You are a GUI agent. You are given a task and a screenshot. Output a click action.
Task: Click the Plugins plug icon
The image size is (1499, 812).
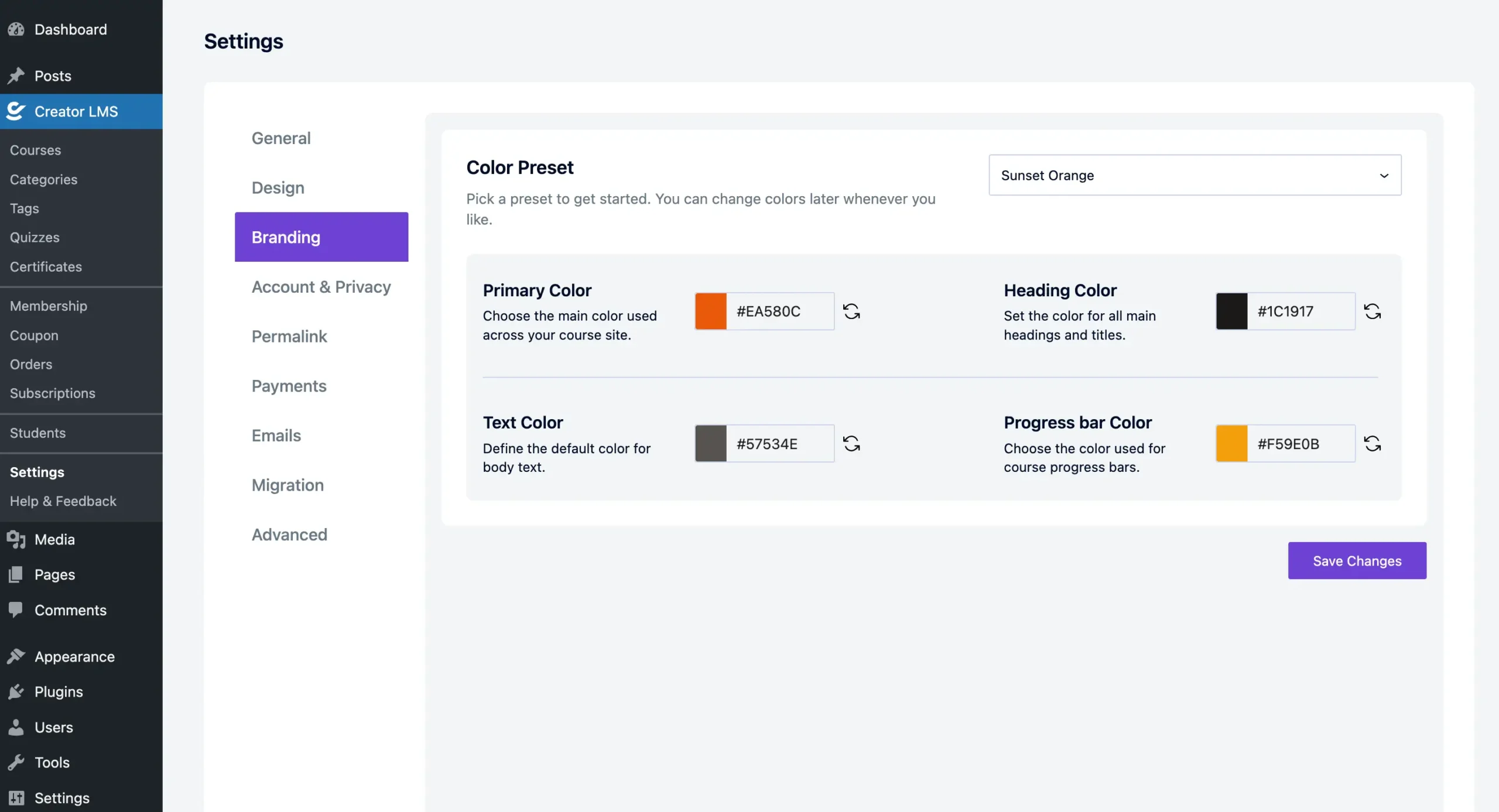coord(16,691)
